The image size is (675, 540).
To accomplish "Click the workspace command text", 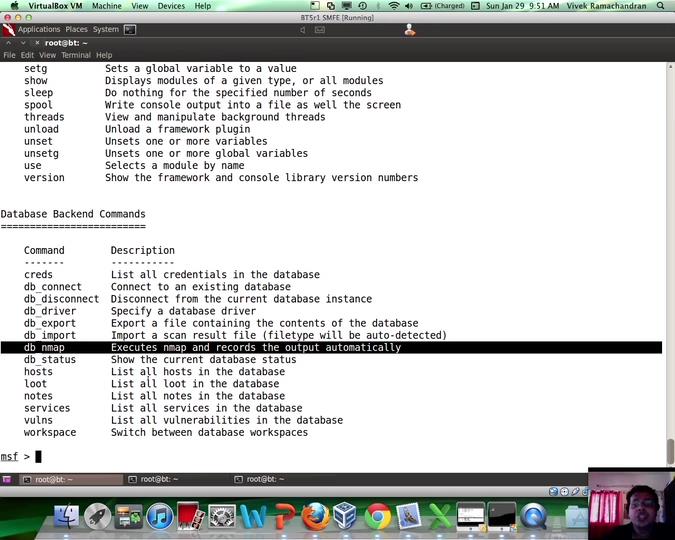I will tap(50, 432).
